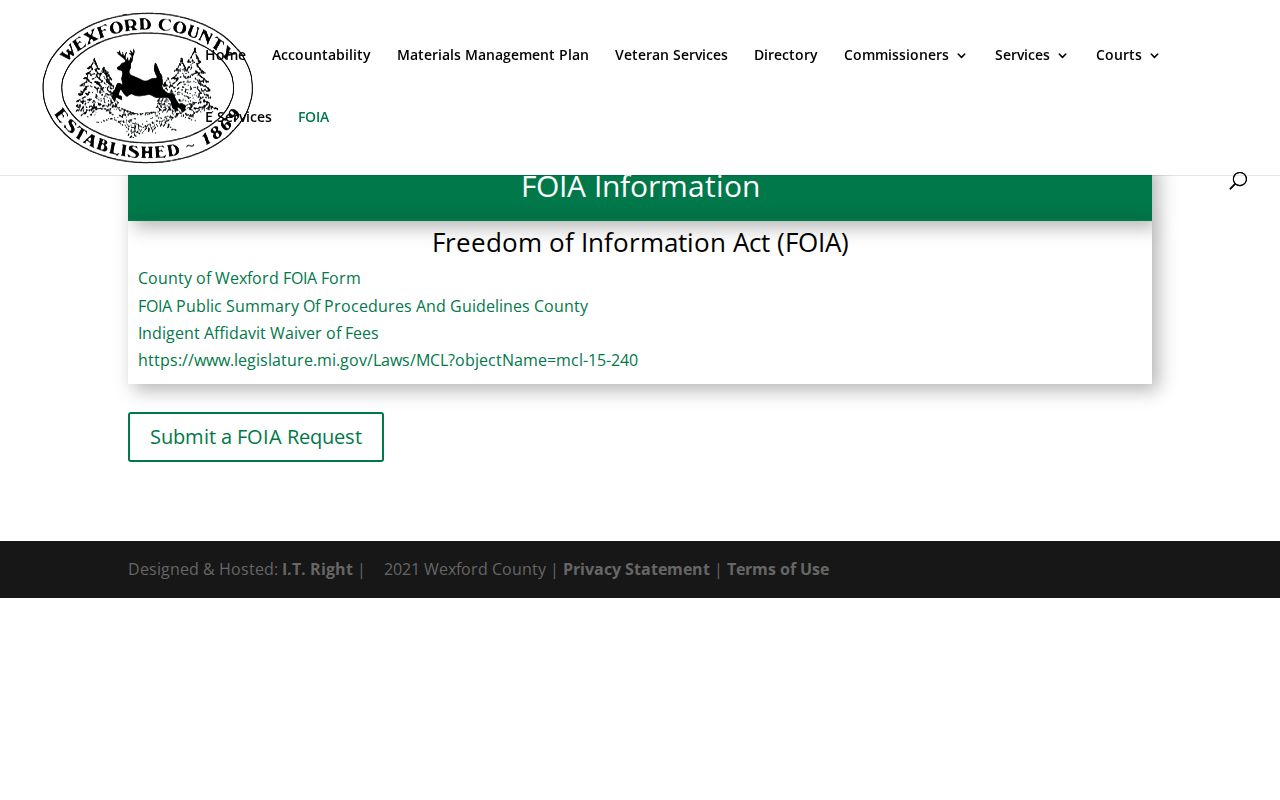Open the Privacy Statement footer link
Screen dimensions: 1280x800
[636, 569]
